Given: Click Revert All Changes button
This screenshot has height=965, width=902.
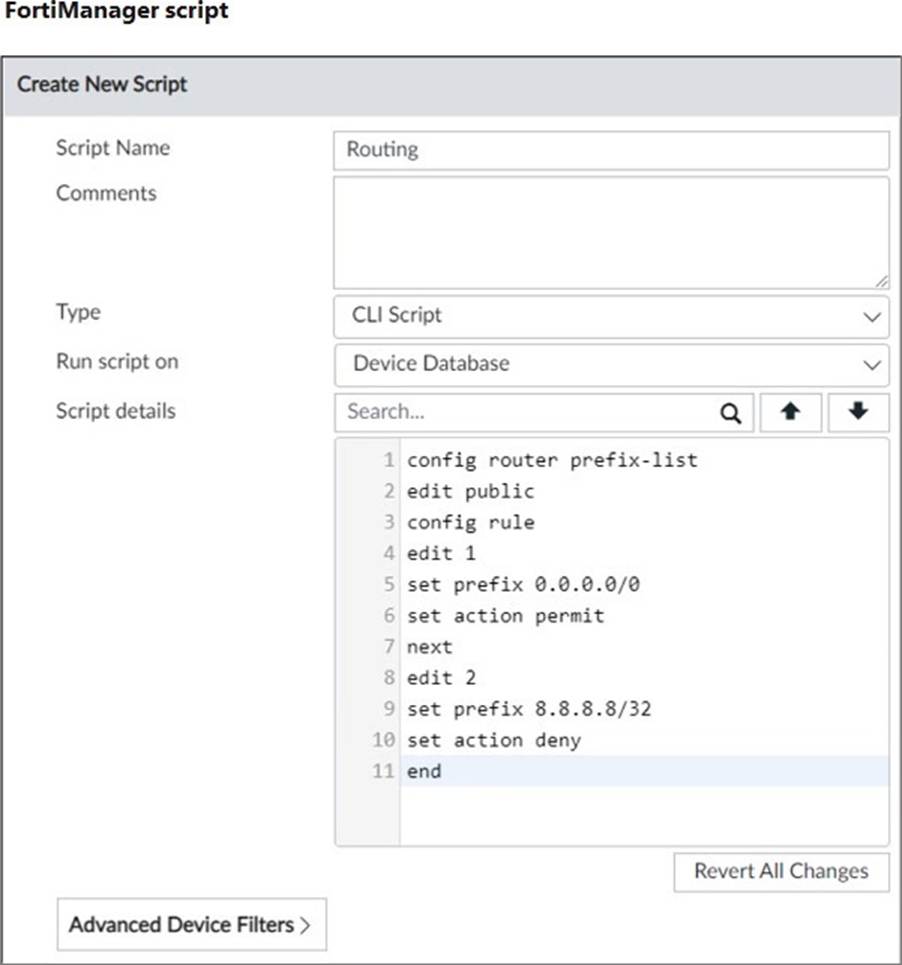Looking at the screenshot, I should click(781, 871).
